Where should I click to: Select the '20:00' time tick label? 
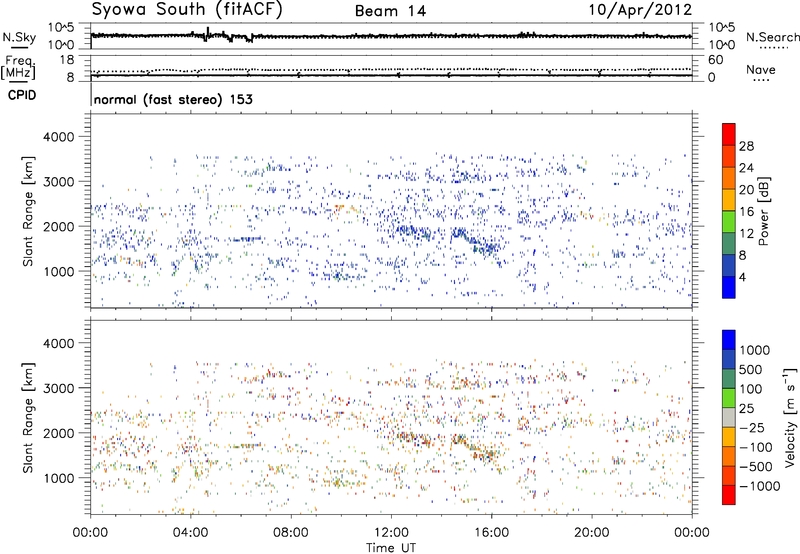coord(591,533)
